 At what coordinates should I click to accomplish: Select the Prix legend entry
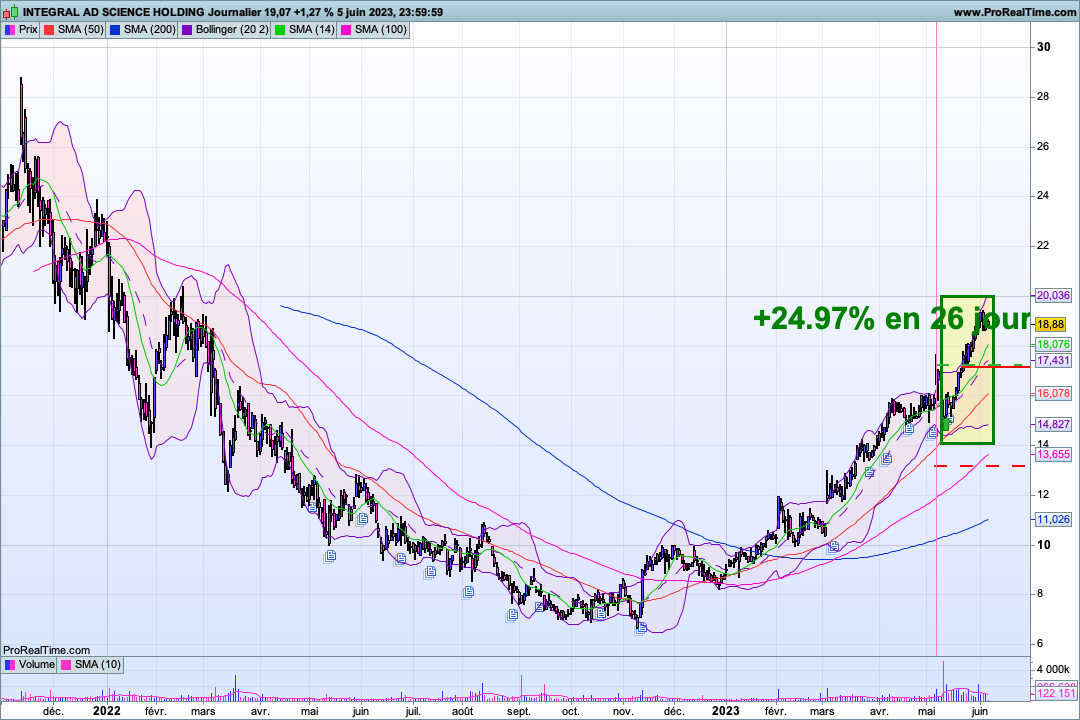21,30
